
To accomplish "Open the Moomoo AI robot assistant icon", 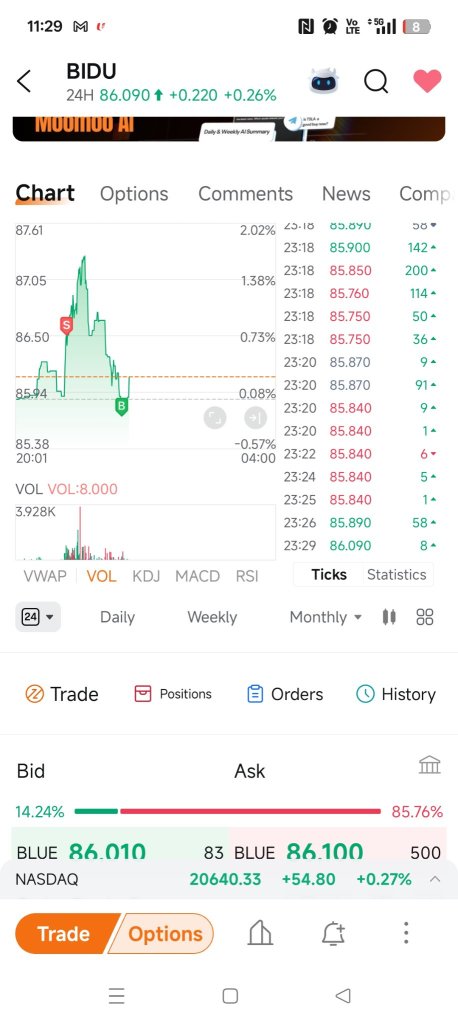I will pos(325,82).
